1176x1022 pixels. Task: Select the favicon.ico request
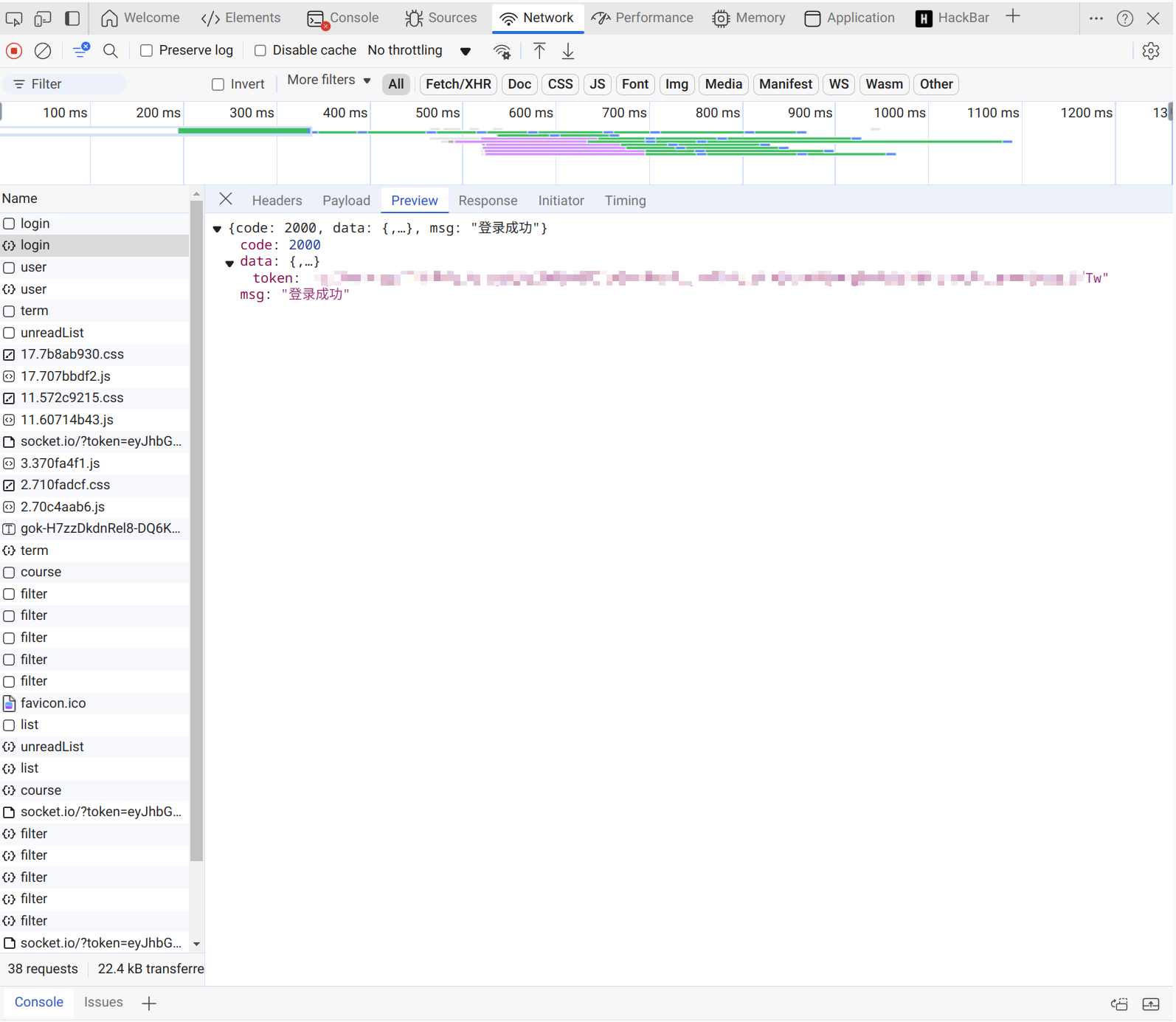(x=94, y=703)
